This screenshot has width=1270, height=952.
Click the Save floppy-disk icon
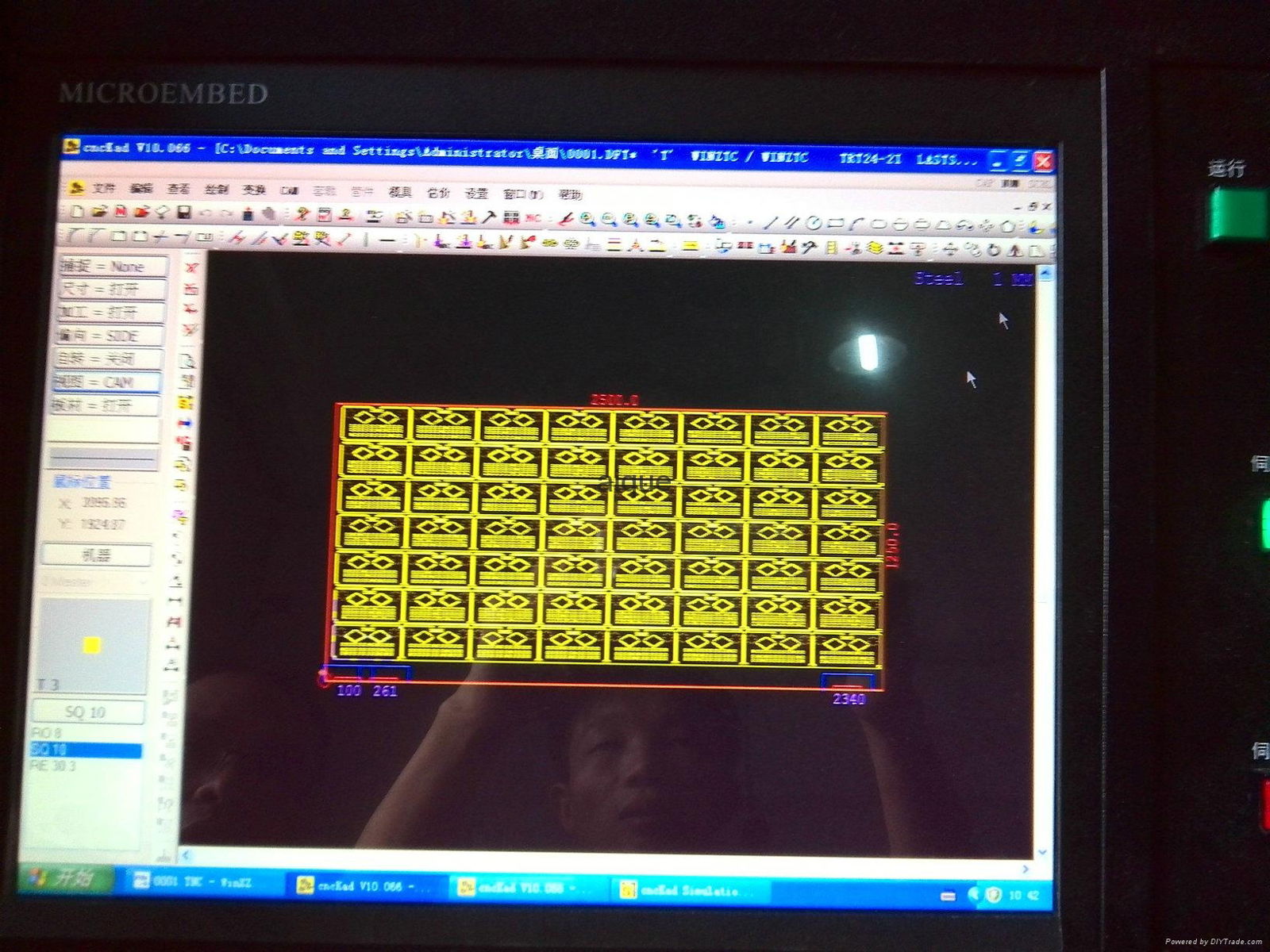pyautogui.click(x=184, y=212)
